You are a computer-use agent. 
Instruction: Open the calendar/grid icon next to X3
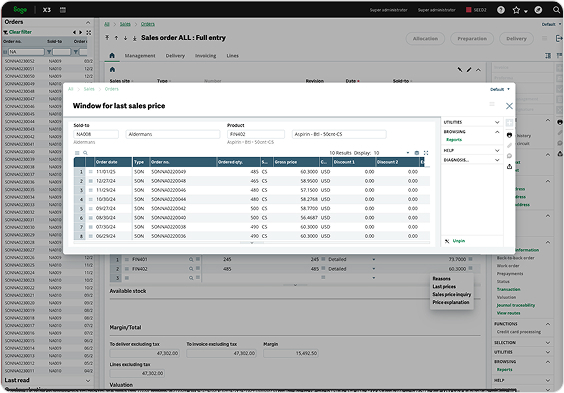[63, 10]
